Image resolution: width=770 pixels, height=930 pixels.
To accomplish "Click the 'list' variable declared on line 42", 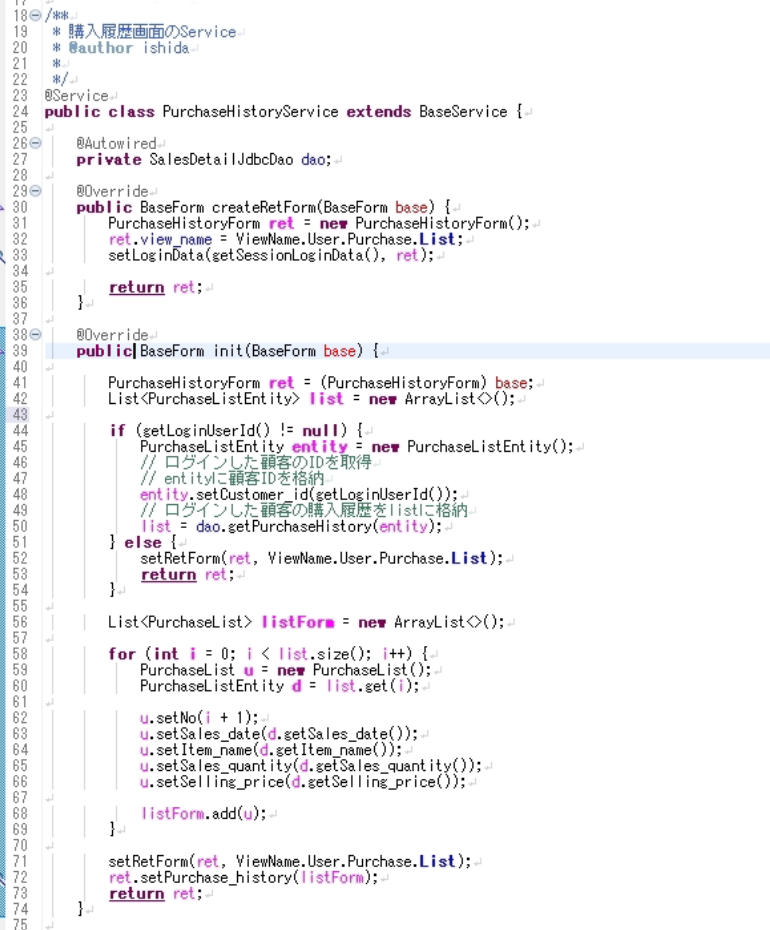I will (326, 399).
